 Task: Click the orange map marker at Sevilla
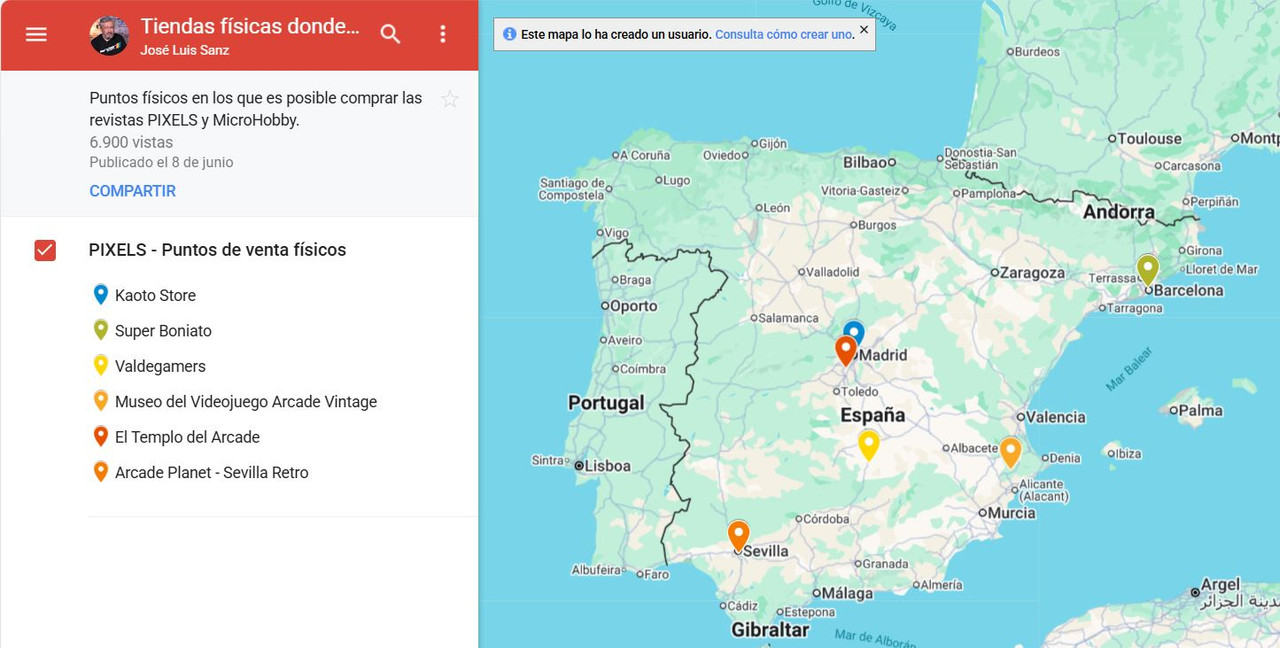click(x=738, y=536)
